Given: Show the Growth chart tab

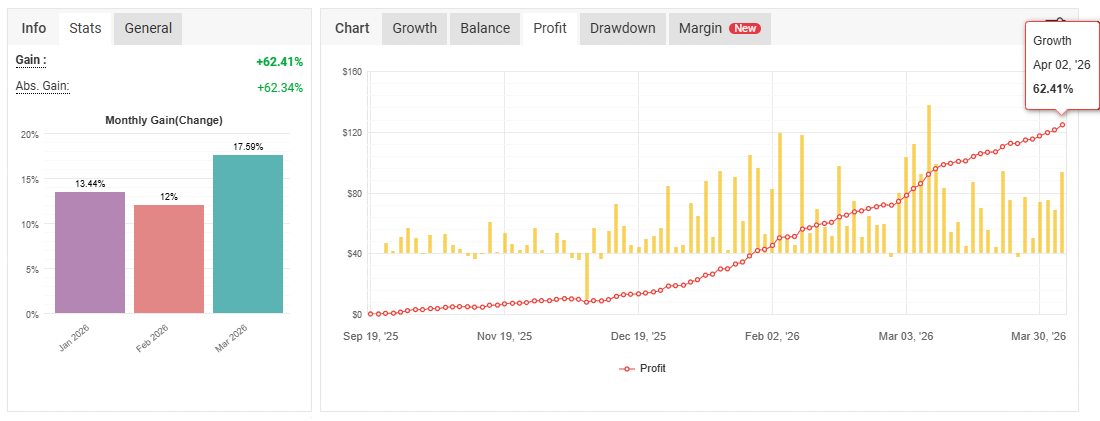Looking at the screenshot, I should point(414,28).
